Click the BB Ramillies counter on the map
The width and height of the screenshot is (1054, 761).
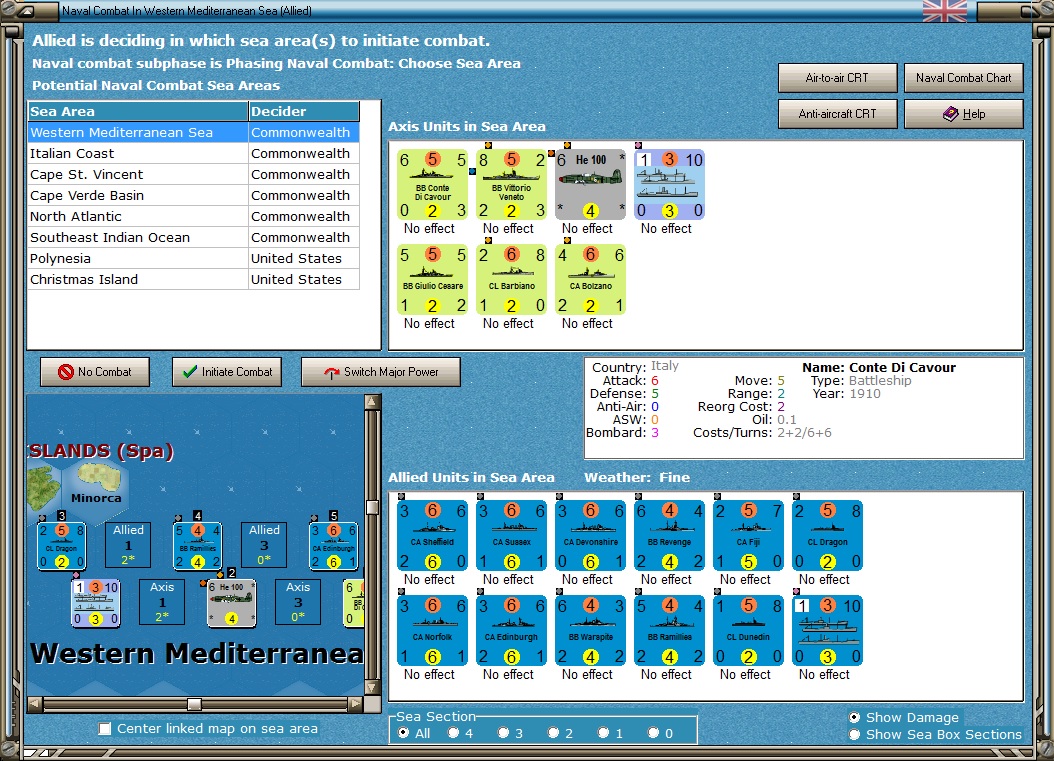[x=198, y=546]
